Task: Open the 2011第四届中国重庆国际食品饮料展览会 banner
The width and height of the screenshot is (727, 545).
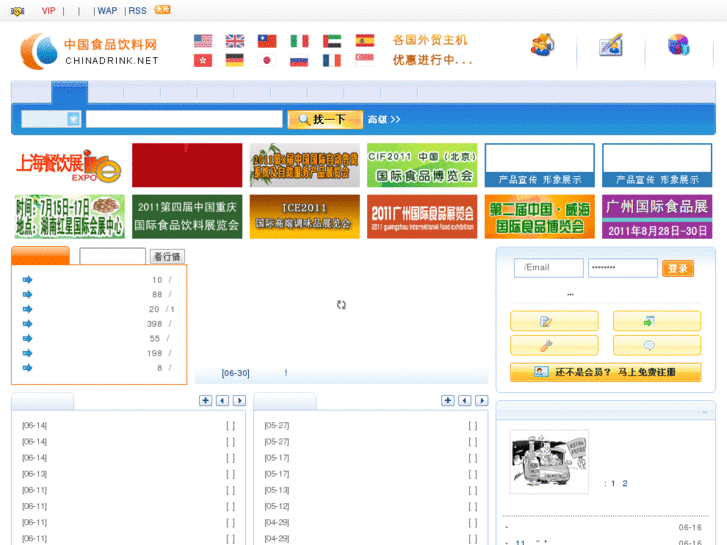Action: (x=187, y=217)
